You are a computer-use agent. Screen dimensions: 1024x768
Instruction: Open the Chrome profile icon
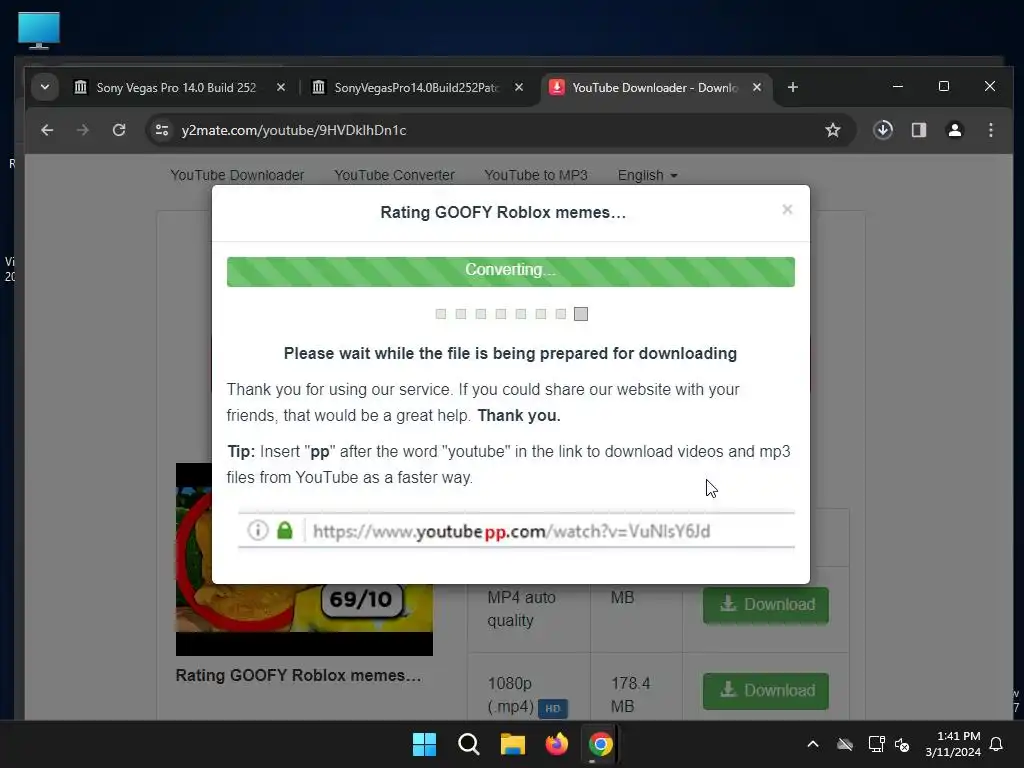(955, 130)
